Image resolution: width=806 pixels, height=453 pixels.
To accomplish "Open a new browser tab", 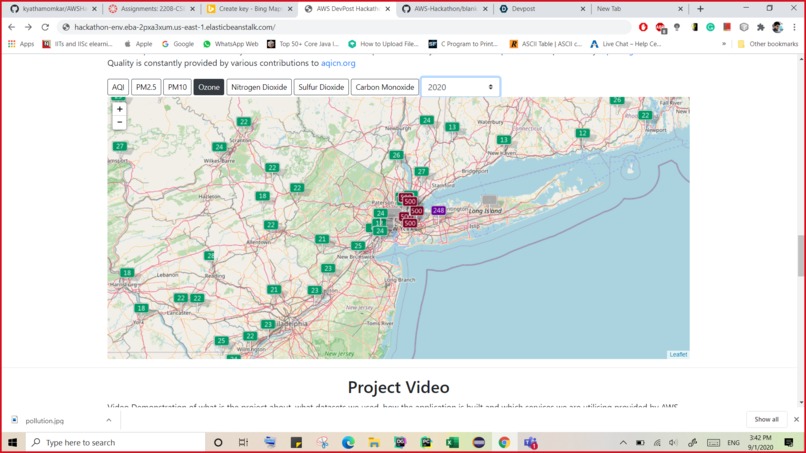I will 700,9.
